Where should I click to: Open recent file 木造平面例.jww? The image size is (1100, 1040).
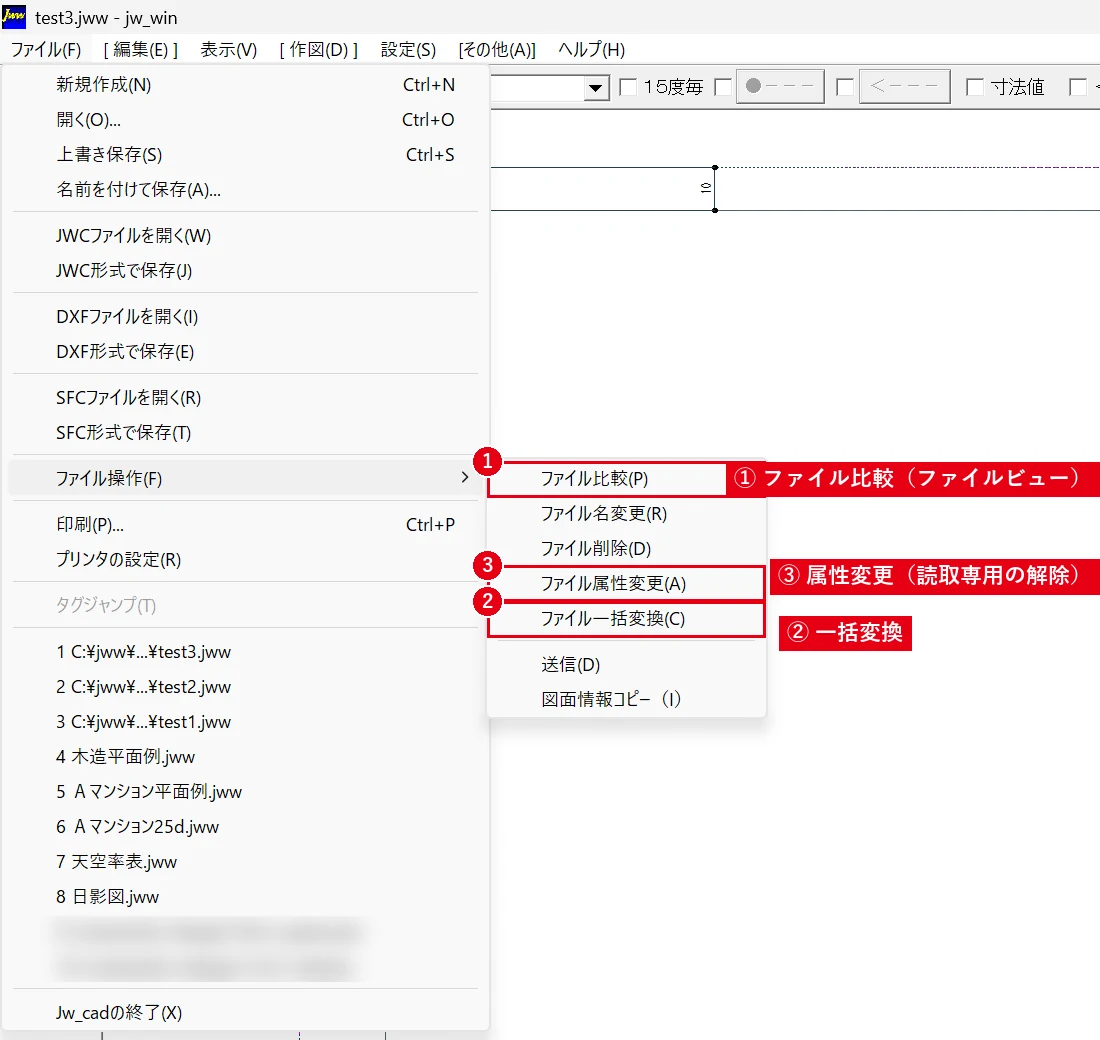246,757
